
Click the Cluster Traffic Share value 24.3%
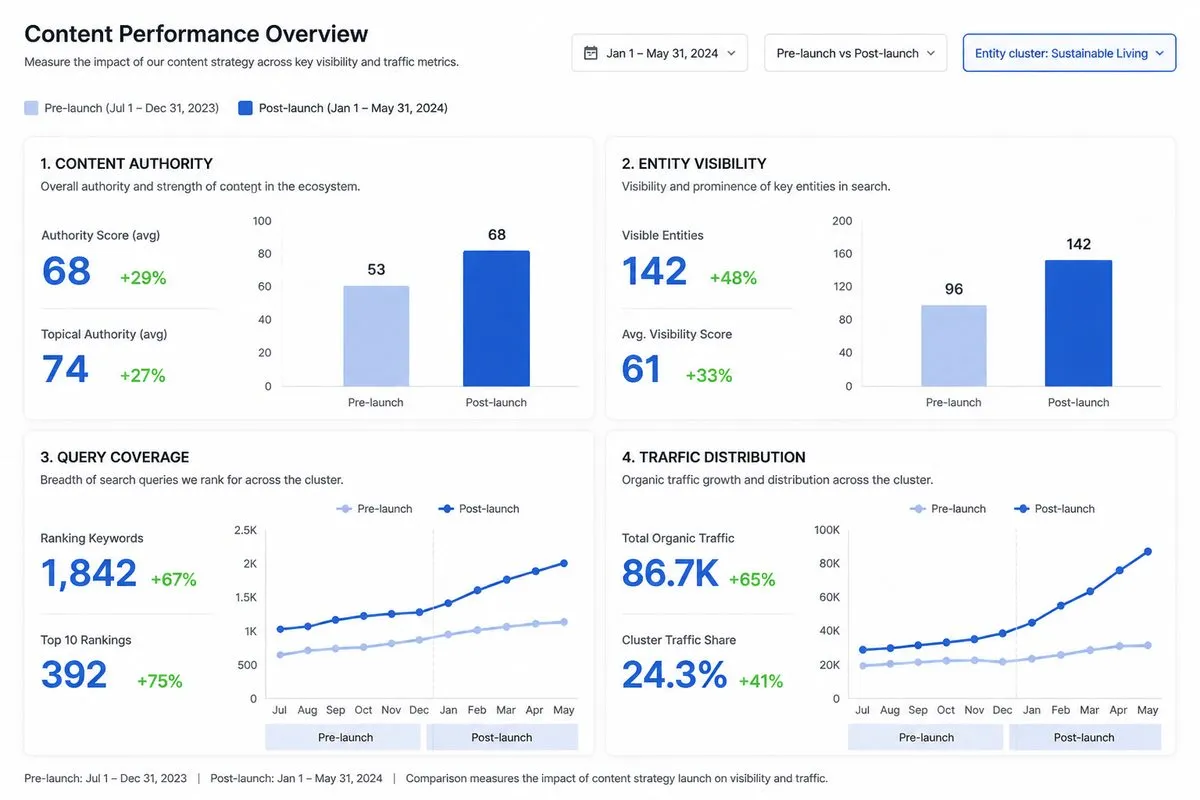(675, 675)
